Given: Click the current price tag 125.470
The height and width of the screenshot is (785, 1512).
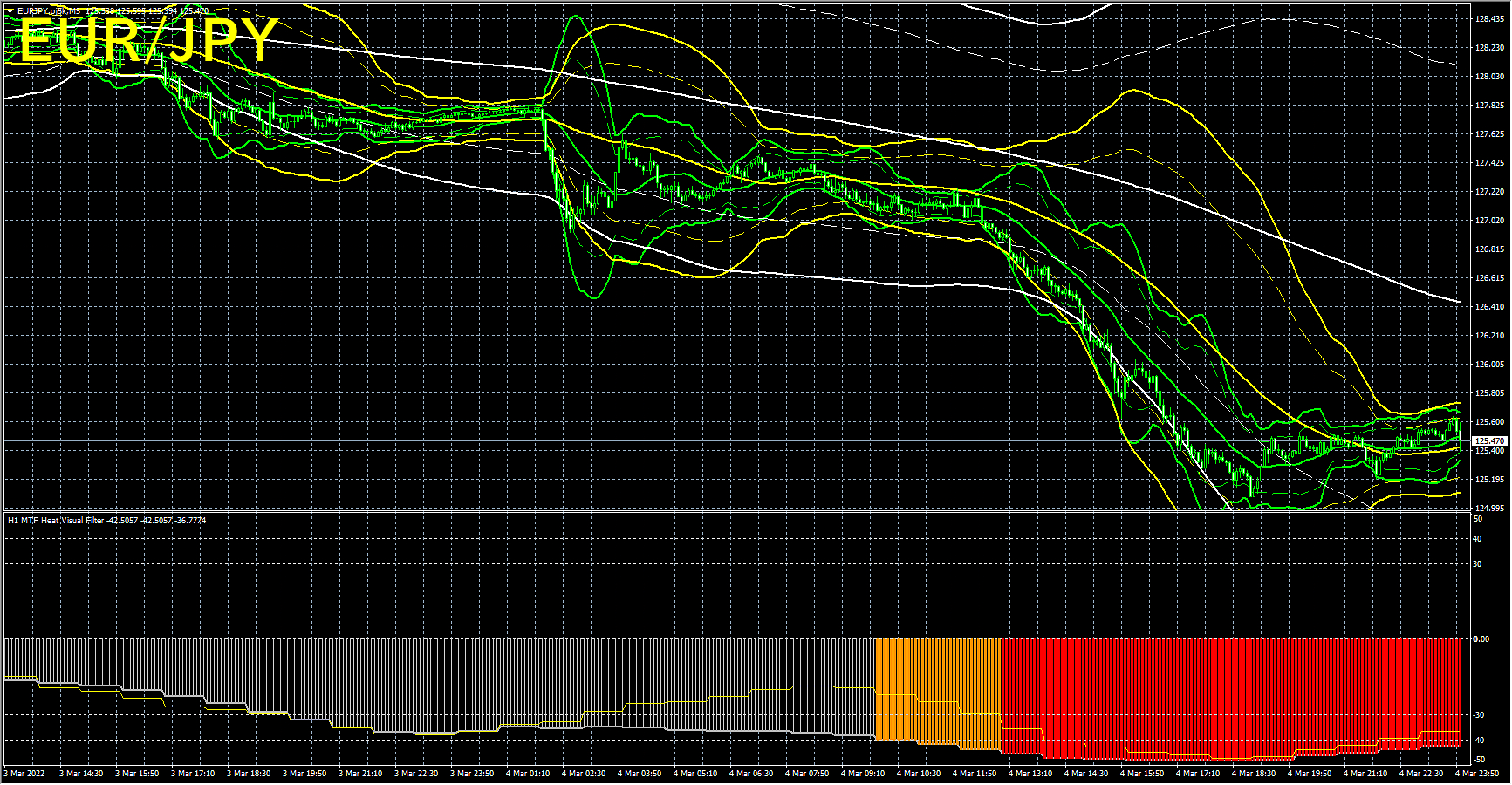Looking at the screenshot, I should click(1488, 441).
